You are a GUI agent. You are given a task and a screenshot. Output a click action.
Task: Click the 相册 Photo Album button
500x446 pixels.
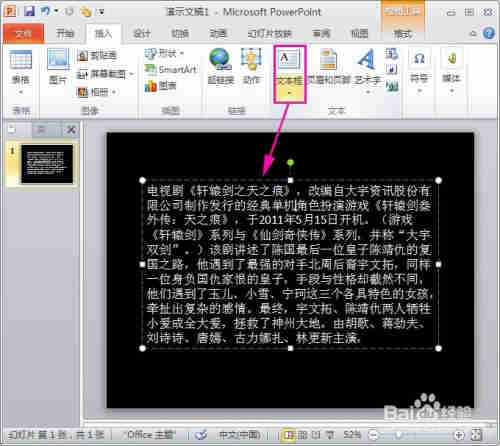click(93, 92)
